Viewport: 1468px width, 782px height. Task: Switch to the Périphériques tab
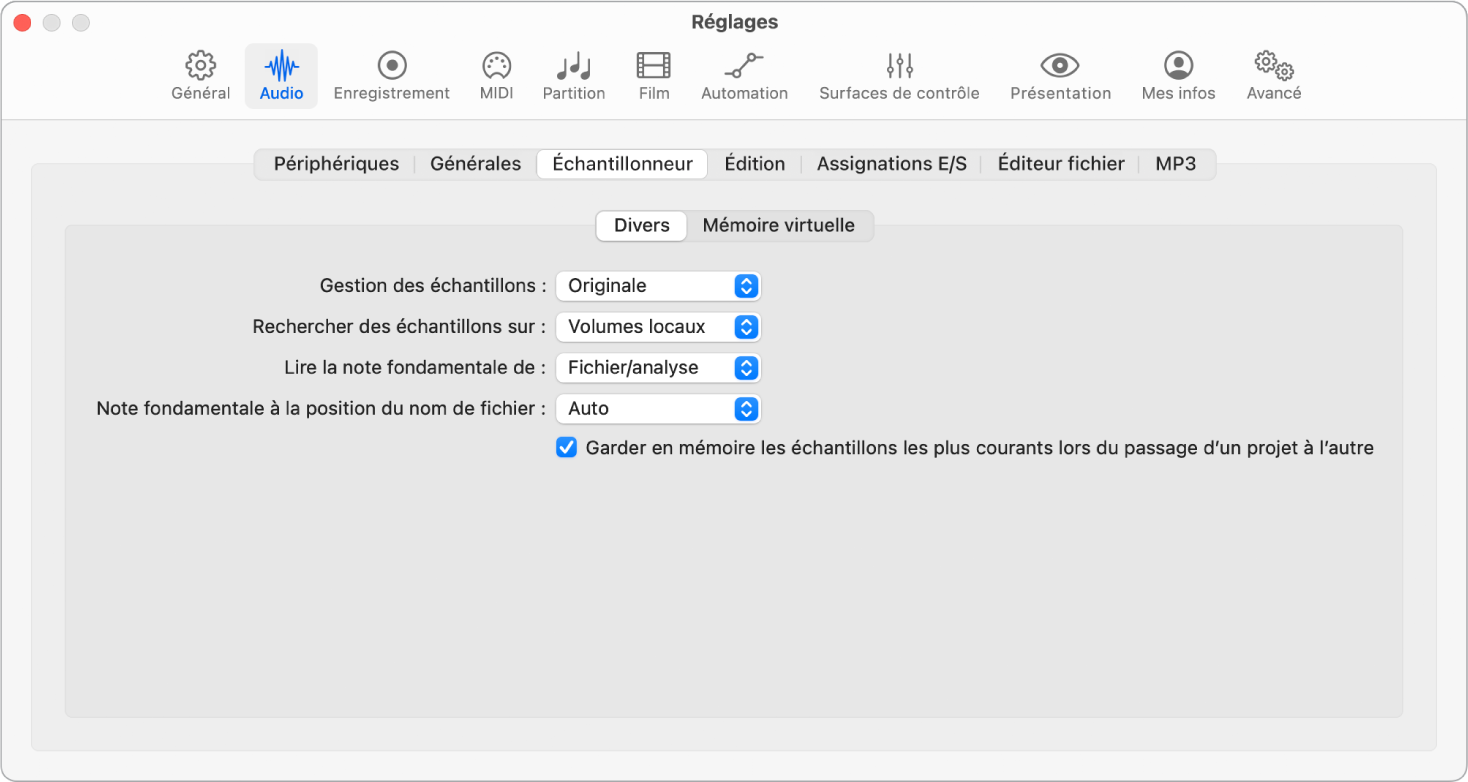pos(336,164)
